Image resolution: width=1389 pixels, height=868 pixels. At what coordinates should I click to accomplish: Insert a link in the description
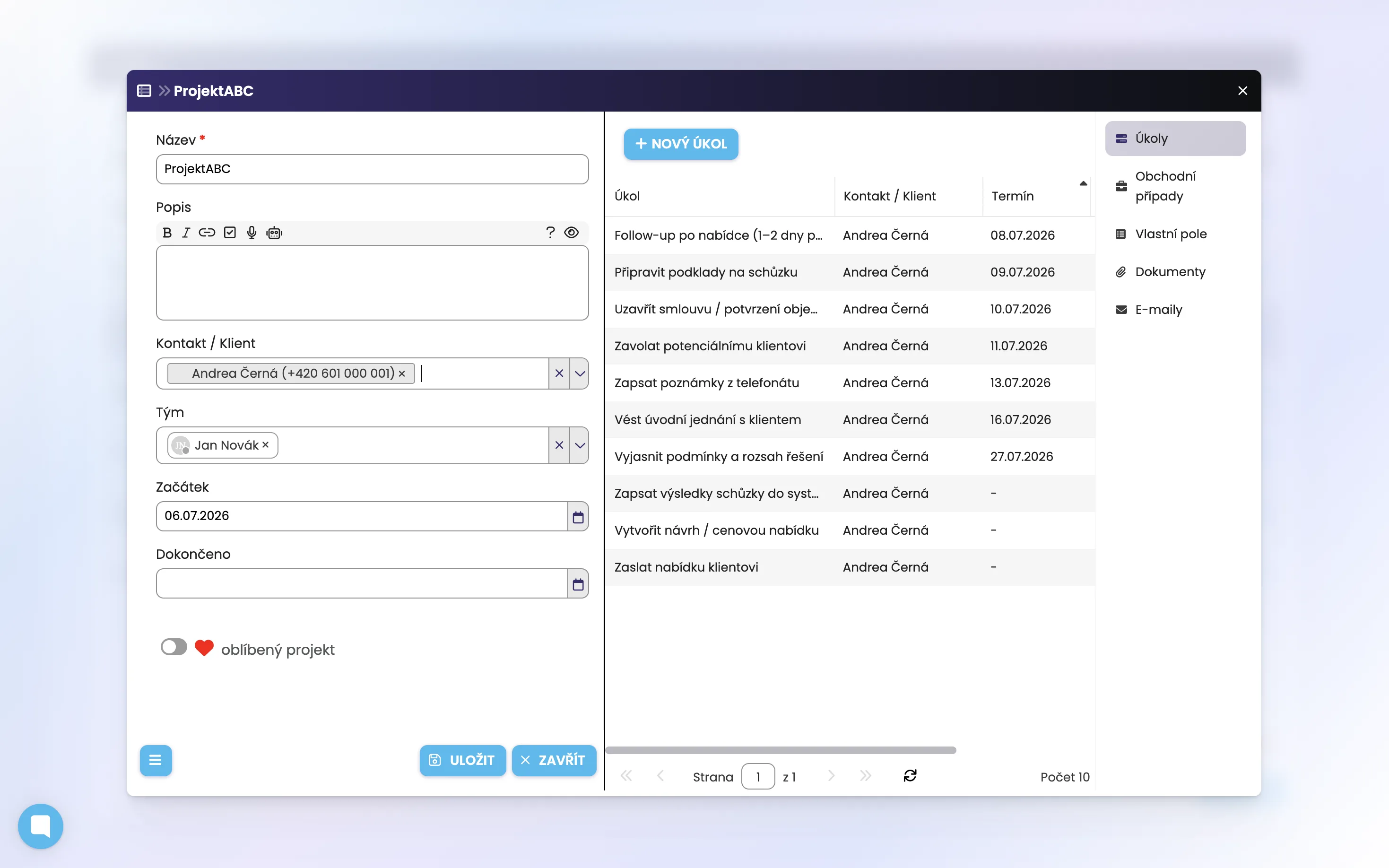(207, 233)
